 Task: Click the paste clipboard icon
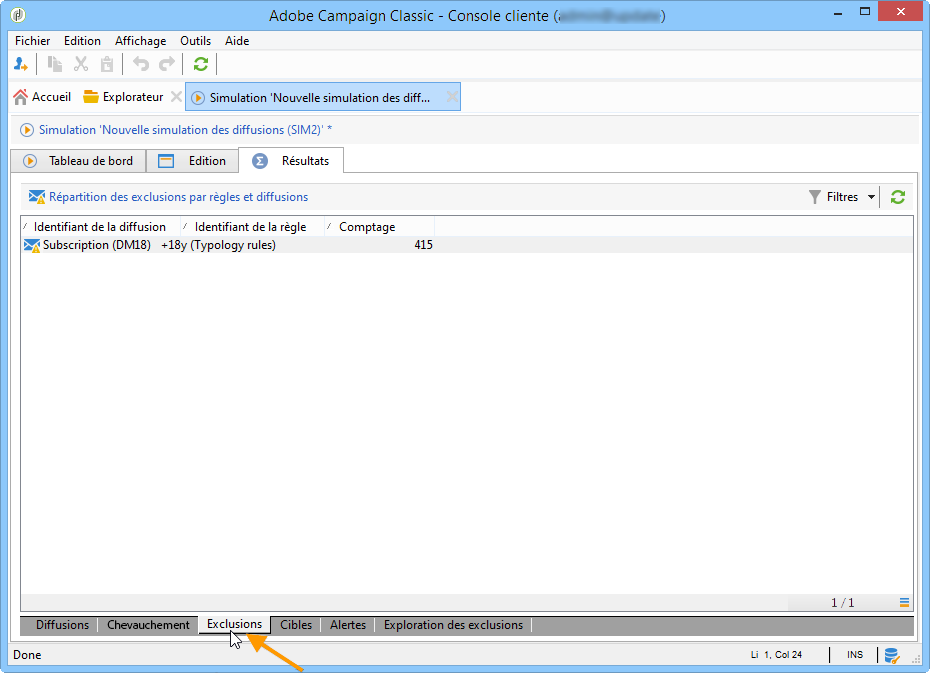point(107,64)
